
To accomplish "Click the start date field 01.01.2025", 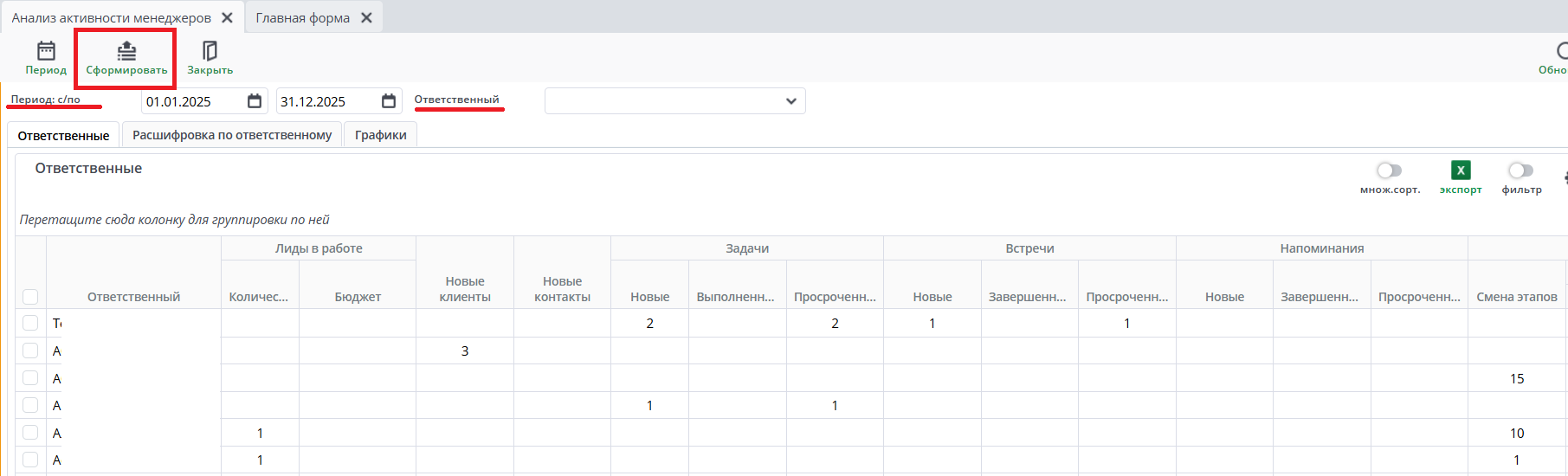I will click(x=190, y=101).
